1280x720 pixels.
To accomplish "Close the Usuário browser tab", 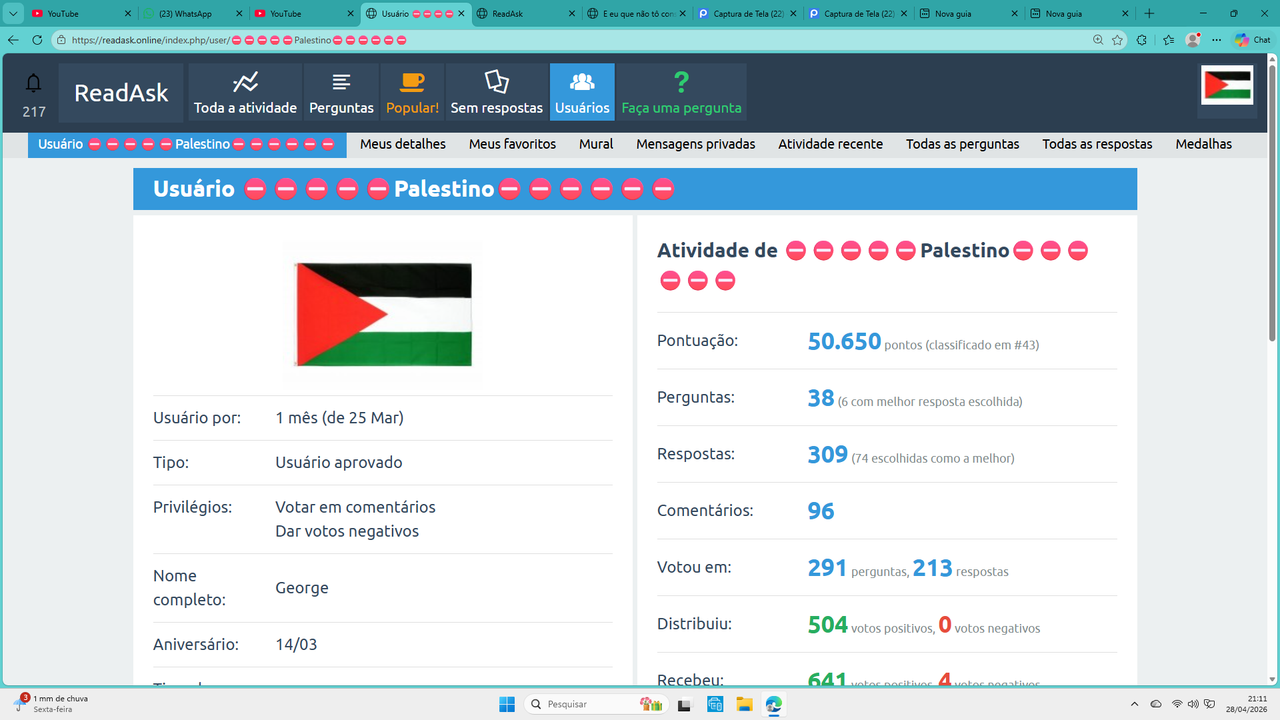I will tap(461, 14).
